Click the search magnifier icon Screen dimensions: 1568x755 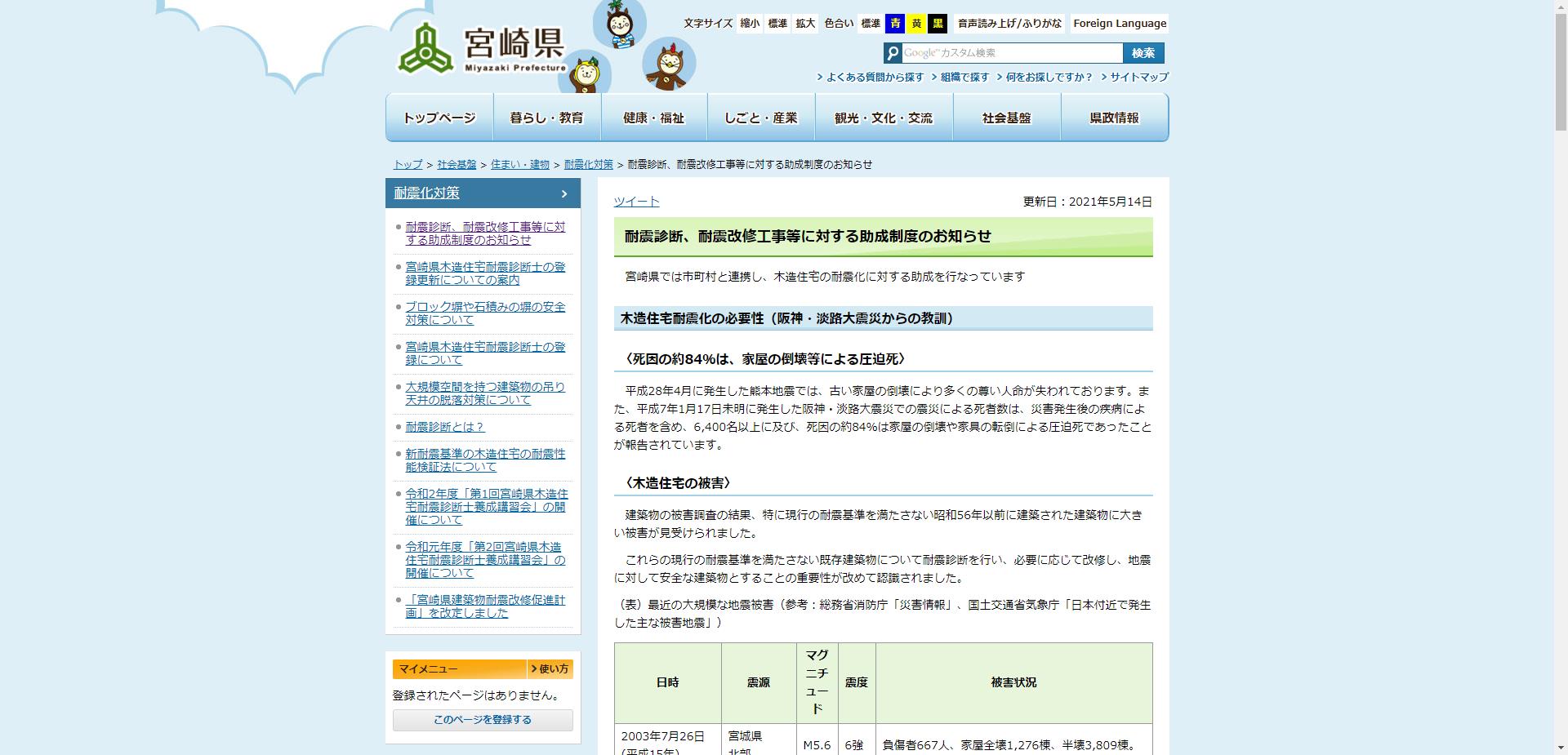pos(893,52)
